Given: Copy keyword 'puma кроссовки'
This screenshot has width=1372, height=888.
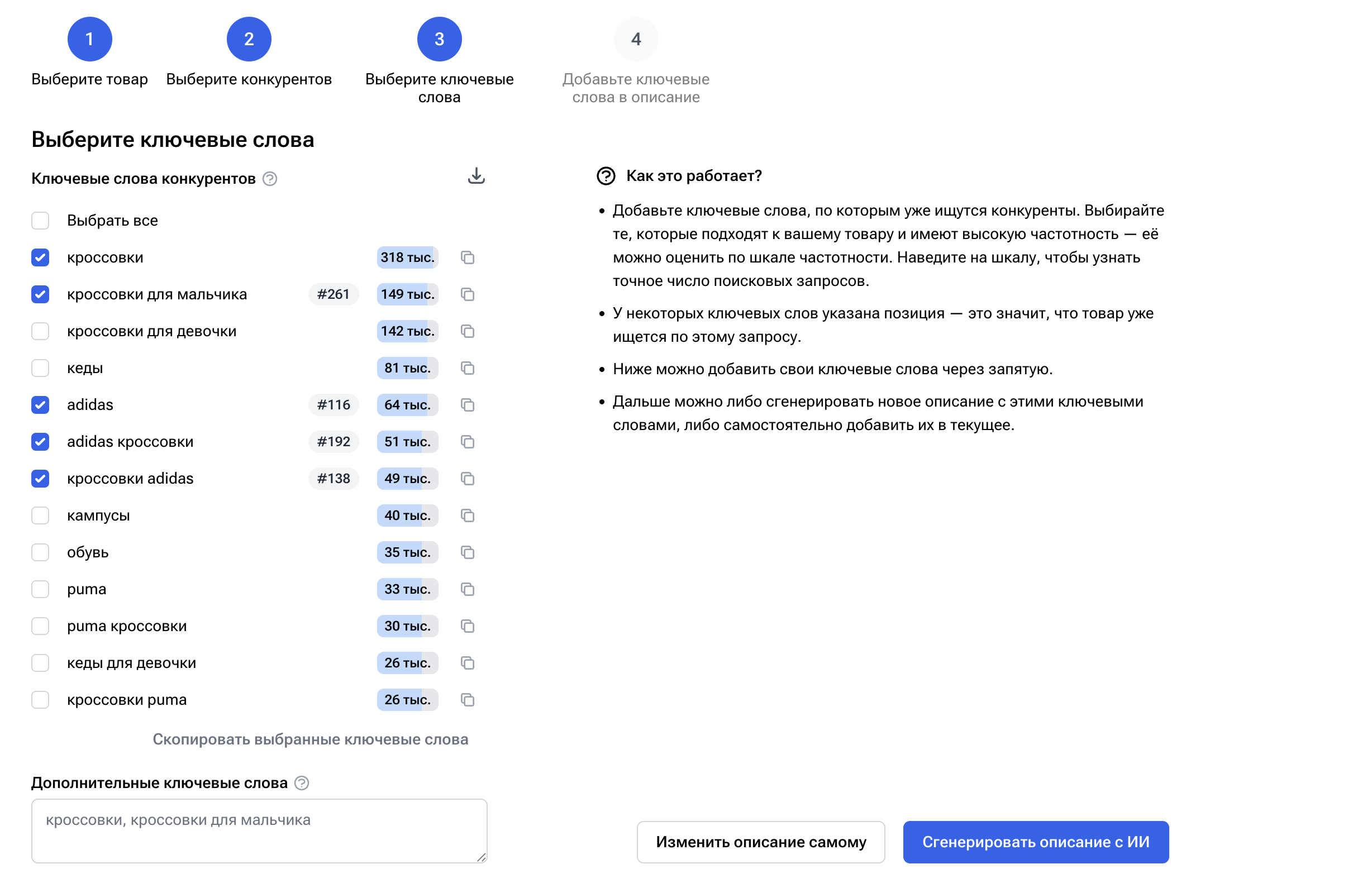Looking at the screenshot, I should (468, 627).
